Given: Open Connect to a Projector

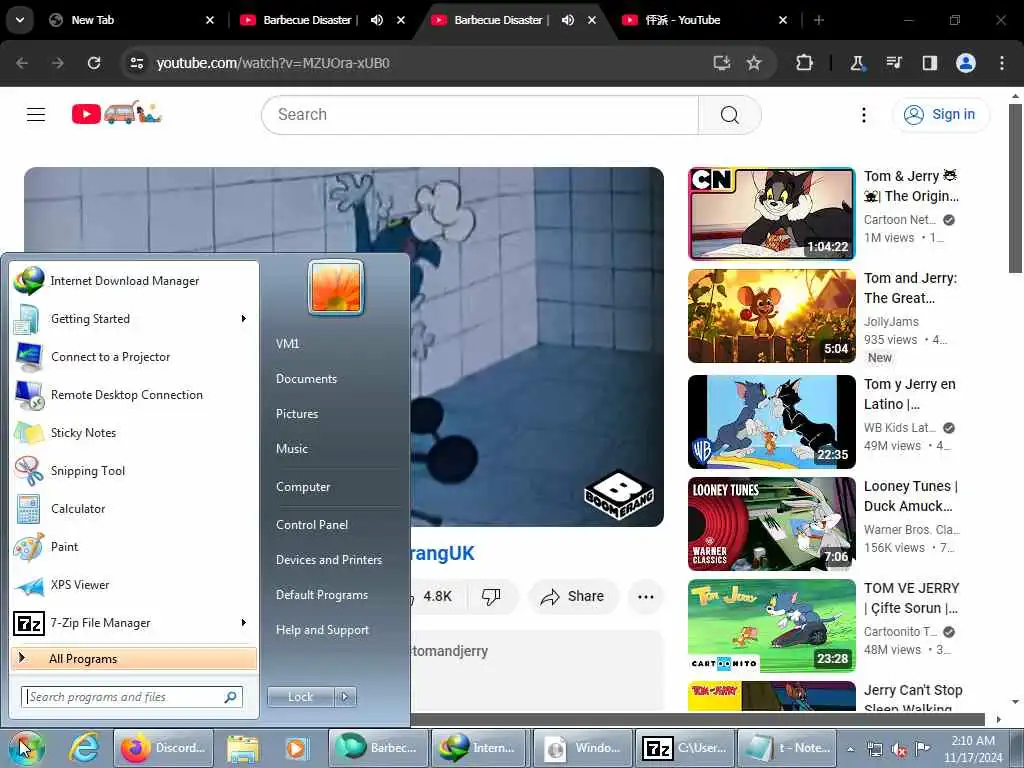Looking at the screenshot, I should point(134,357).
